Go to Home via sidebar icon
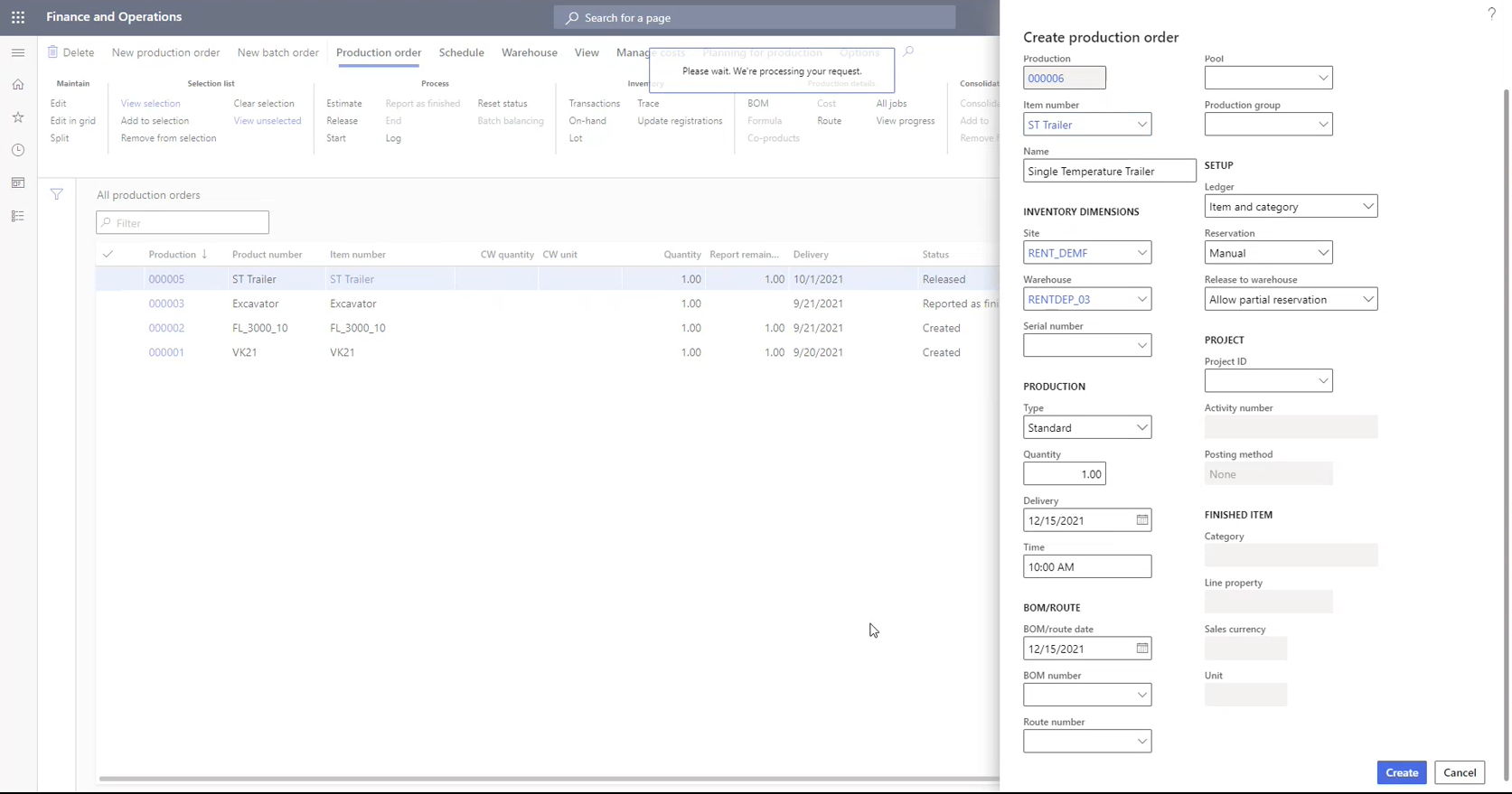Screen dimensions: 1512x794 pos(18,85)
